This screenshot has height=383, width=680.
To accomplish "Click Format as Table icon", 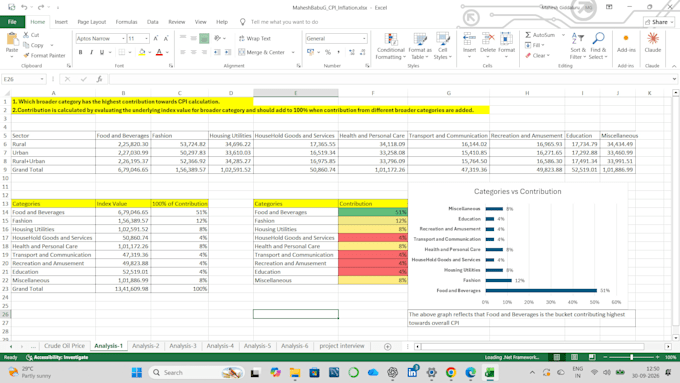I will tap(420, 39).
